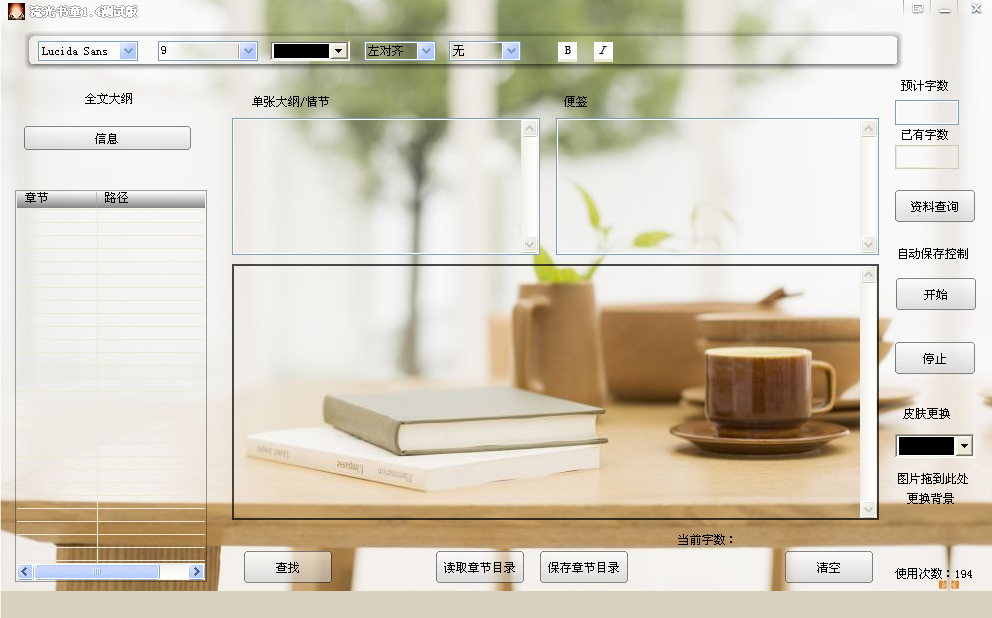
Task: Click the 保存章节目录 button
Action: [x=584, y=567]
